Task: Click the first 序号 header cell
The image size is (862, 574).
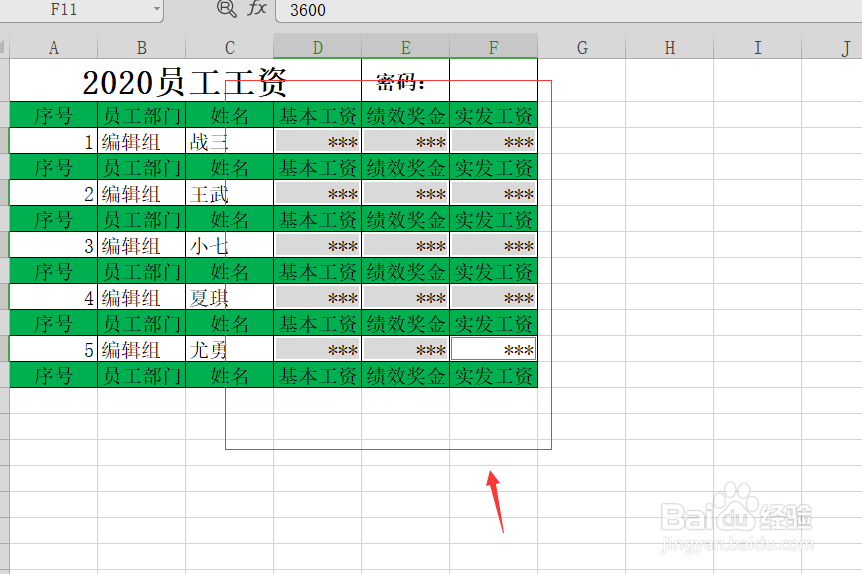Action: pos(54,115)
